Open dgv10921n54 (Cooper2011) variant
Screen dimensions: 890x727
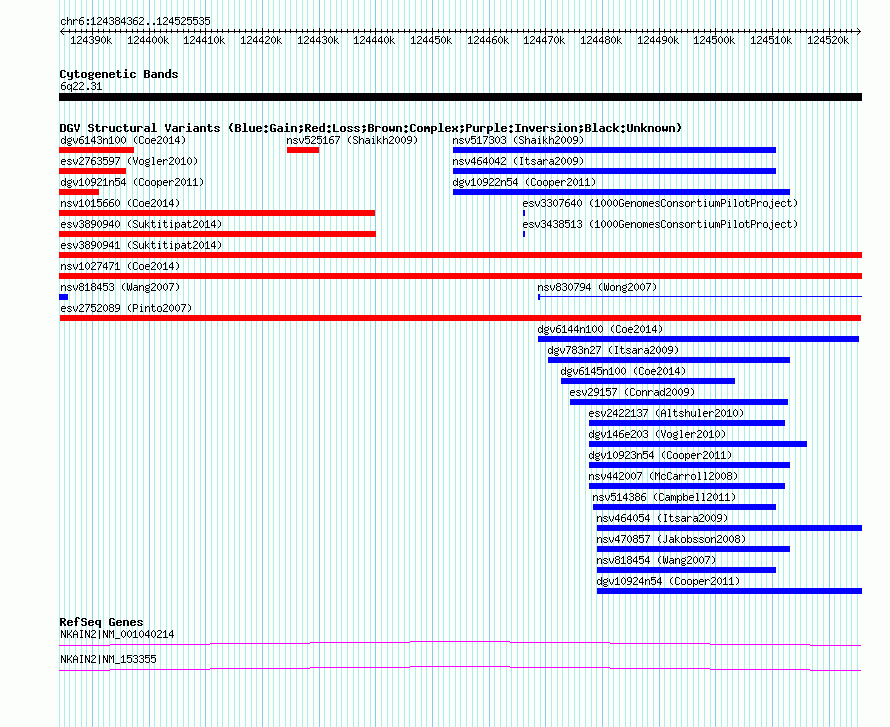coord(132,182)
